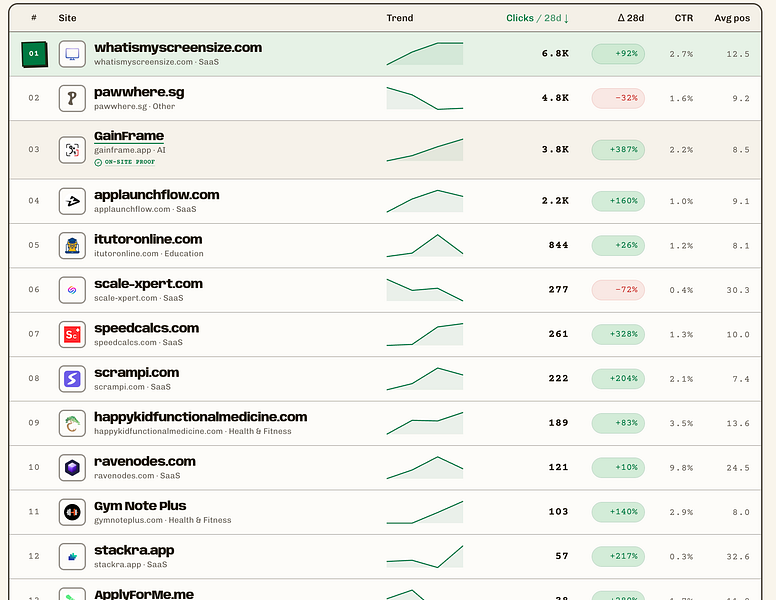This screenshot has width=776, height=600.
Task: Click the GainFrame trend sparkline
Action: tap(425, 150)
